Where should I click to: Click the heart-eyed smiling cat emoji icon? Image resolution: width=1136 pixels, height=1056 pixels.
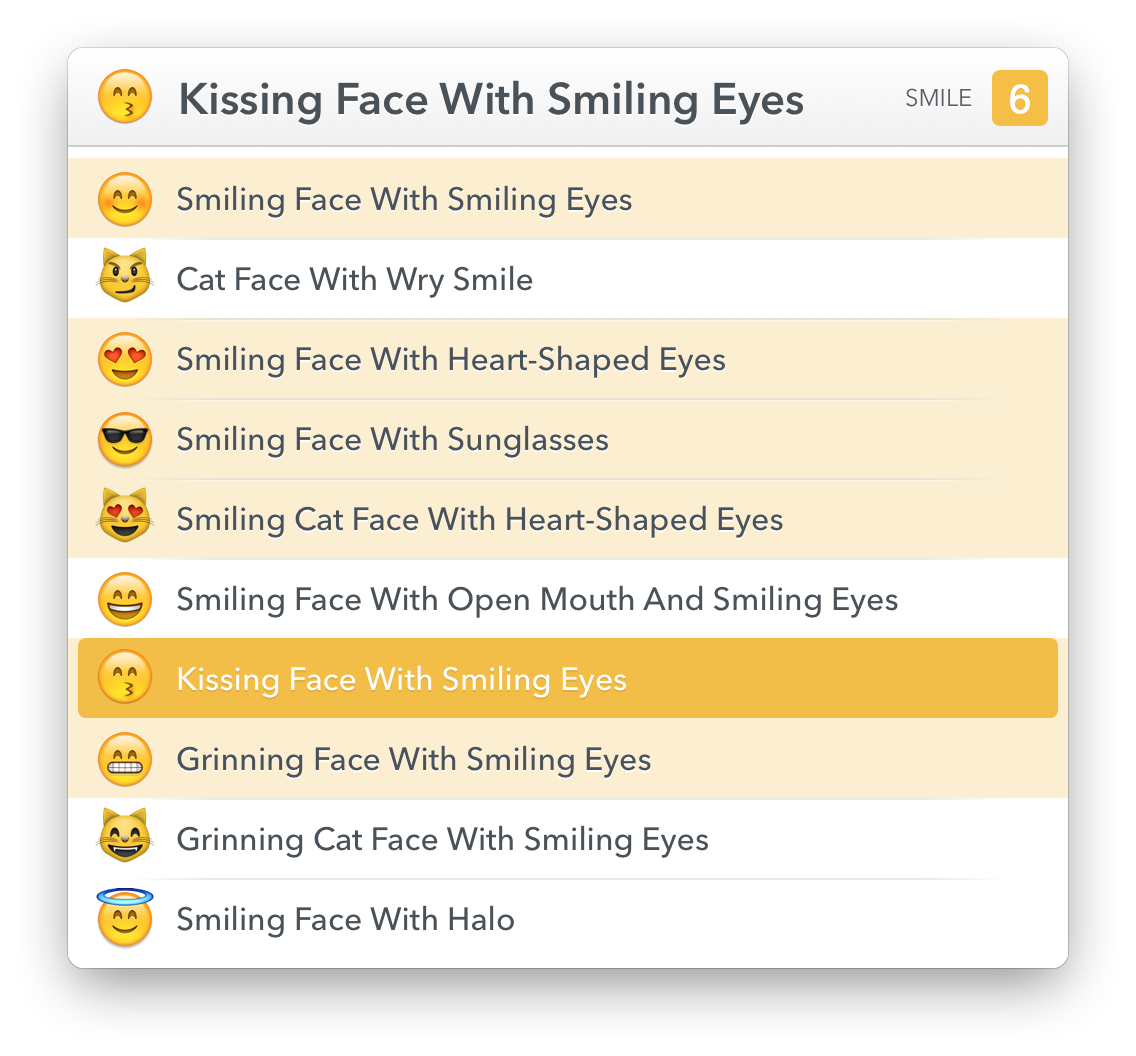point(125,517)
